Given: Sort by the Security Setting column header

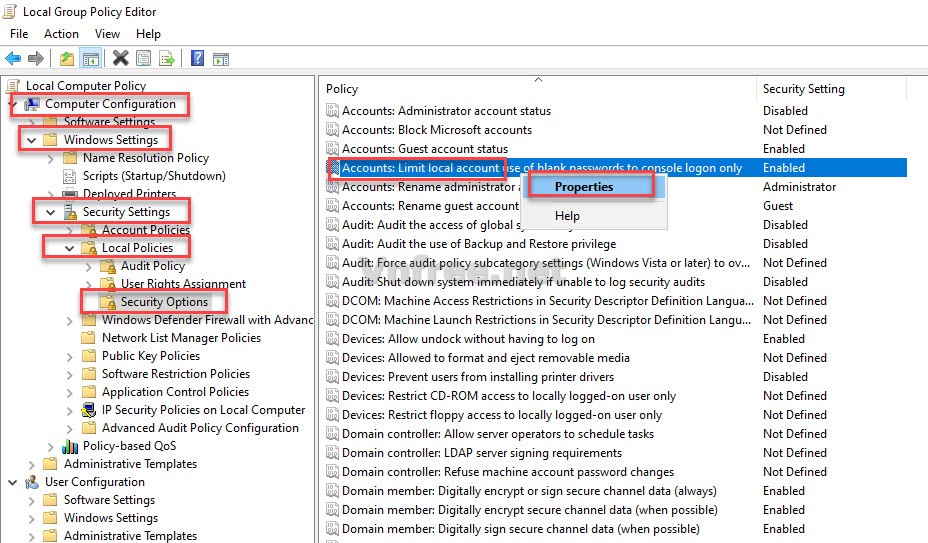Looking at the screenshot, I should (831, 89).
